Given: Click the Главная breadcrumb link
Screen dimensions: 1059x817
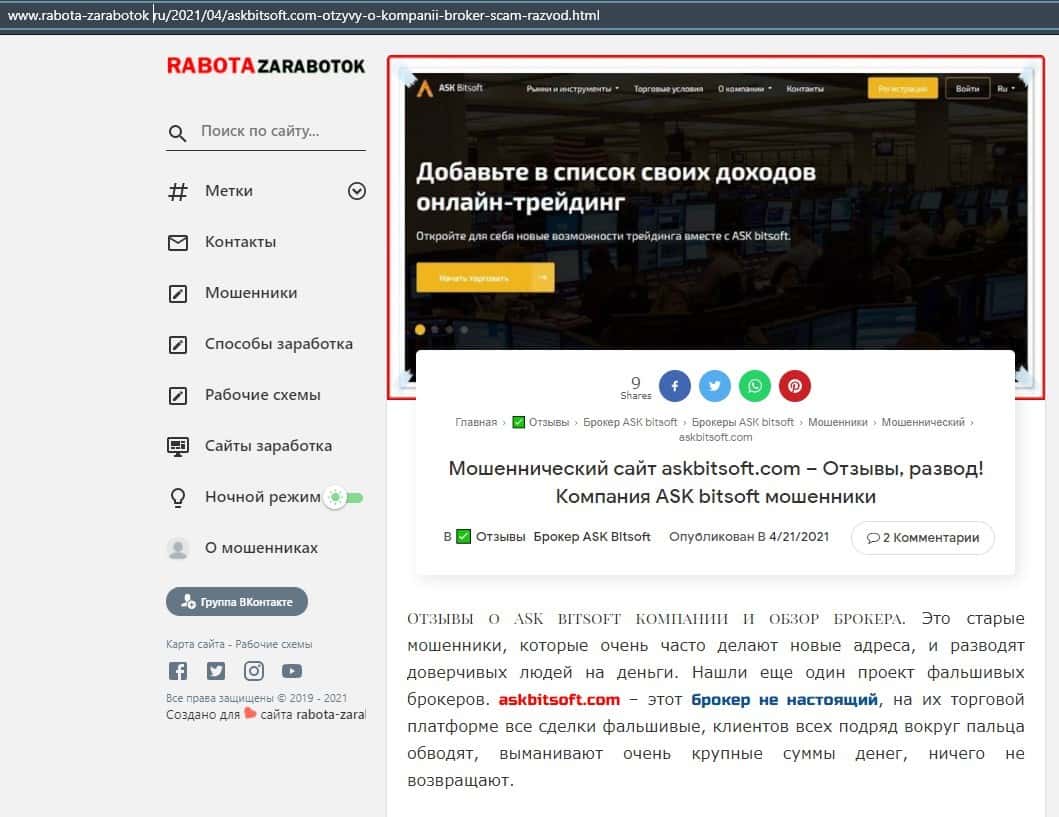Looking at the screenshot, I should [x=476, y=422].
